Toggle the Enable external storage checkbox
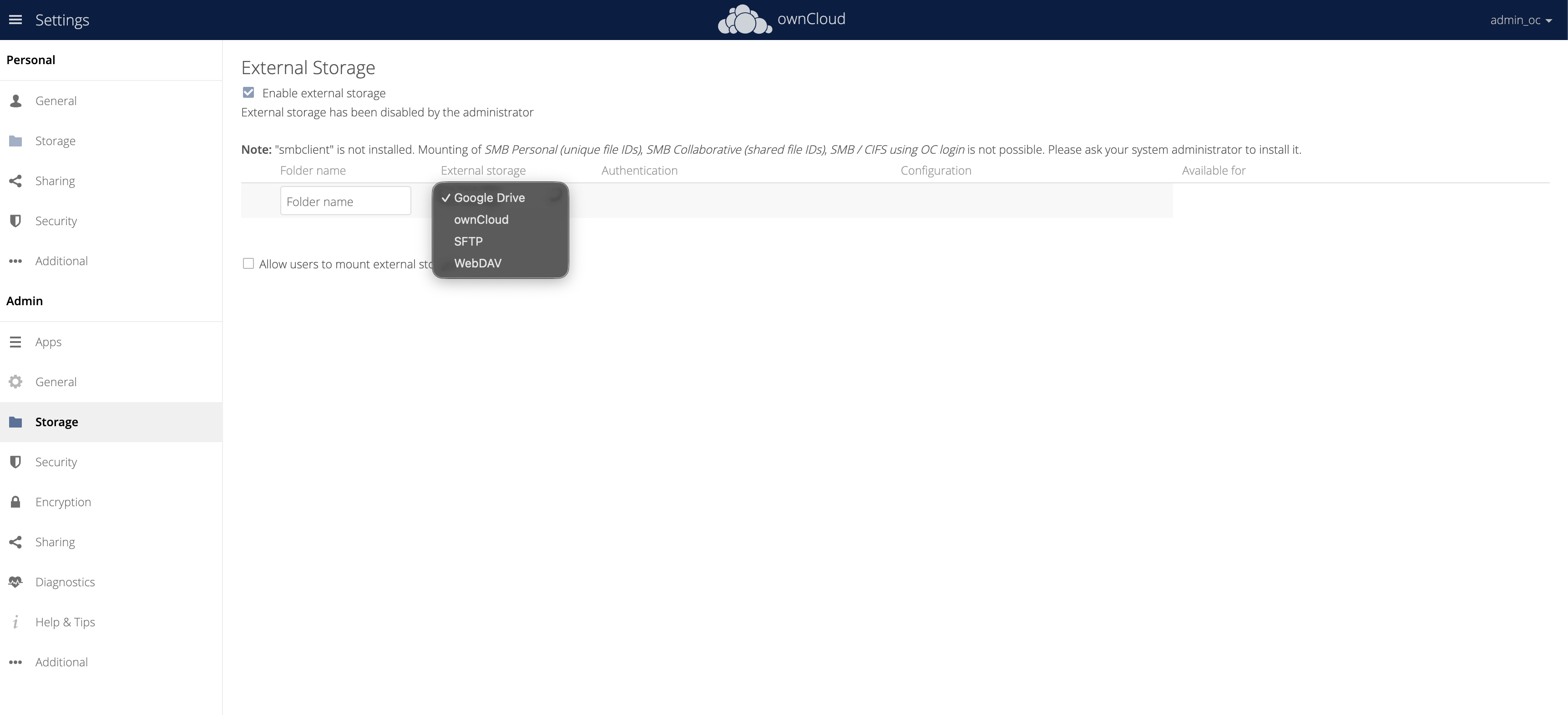 (248, 92)
